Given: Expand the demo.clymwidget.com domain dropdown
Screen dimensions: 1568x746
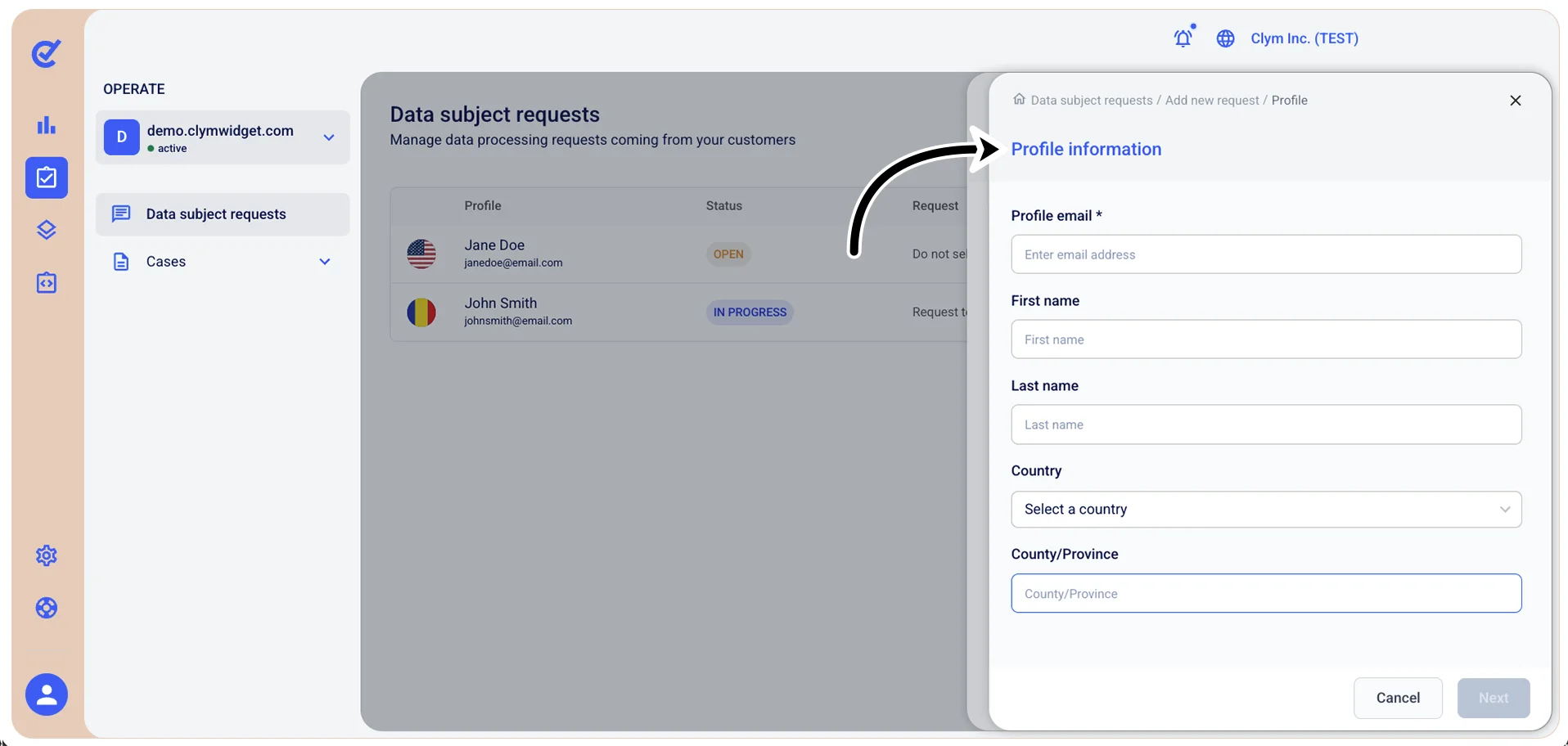Looking at the screenshot, I should (329, 137).
